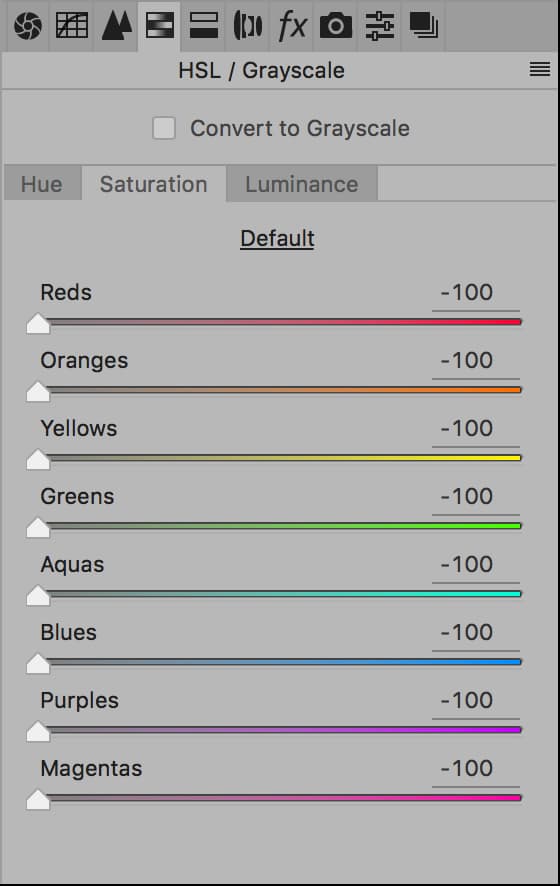Viewport: 560px width, 886px height.
Task: Open the Basic panel aperture icon
Action: [x=28, y=26]
